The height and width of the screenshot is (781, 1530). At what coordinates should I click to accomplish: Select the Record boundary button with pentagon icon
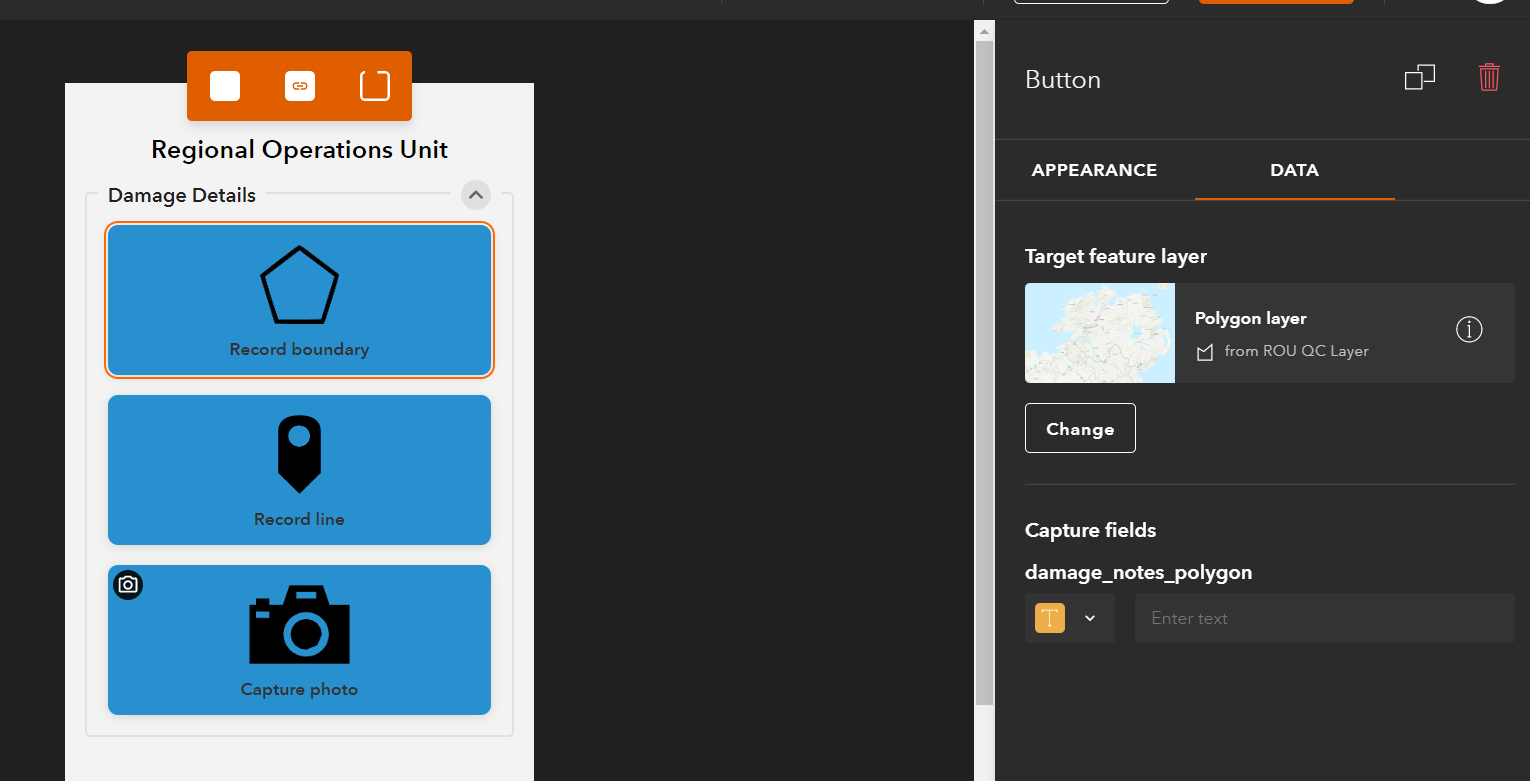click(x=299, y=300)
